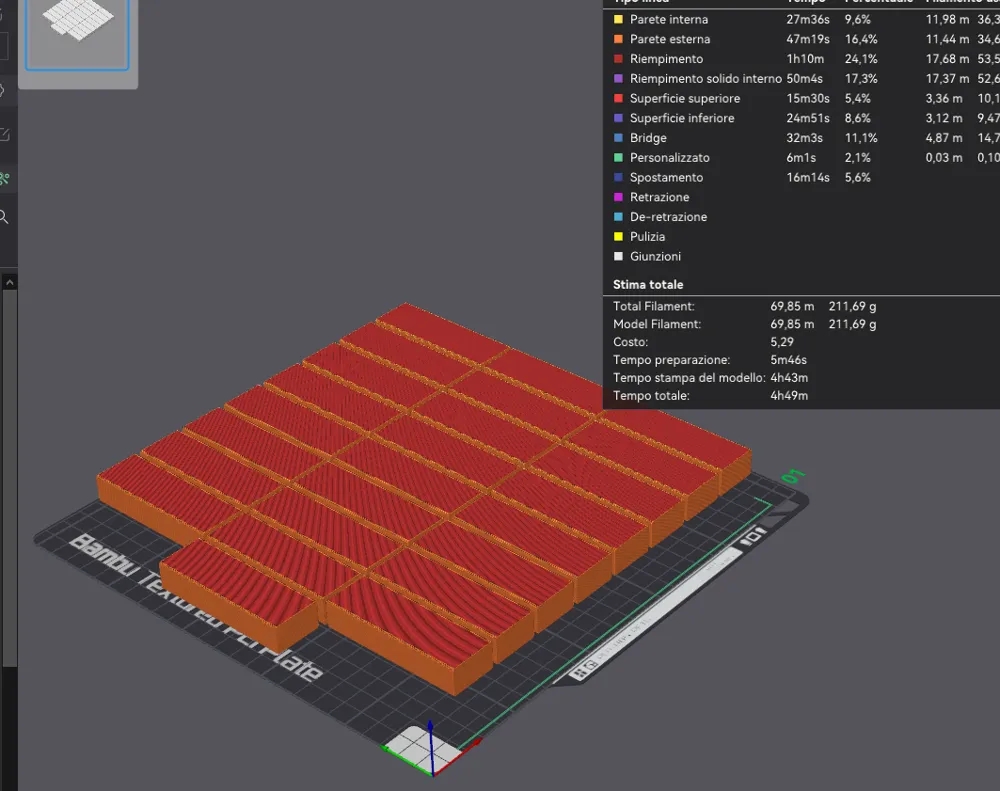Viewport: 1000px width, 791px height.
Task: Click Spostamento time 16m14s
Action: pyautogui.click(x=807, y=177)
